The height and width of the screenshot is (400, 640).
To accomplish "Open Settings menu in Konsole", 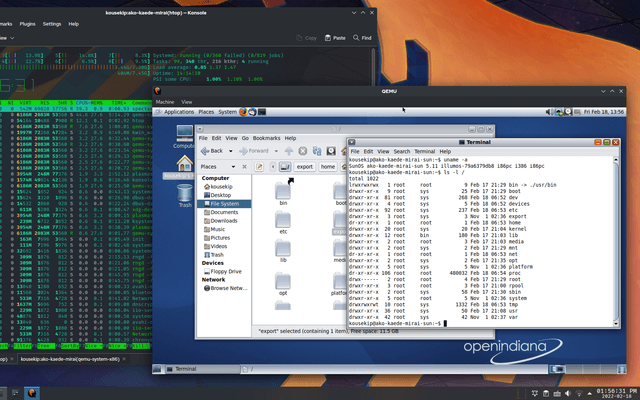I will [x=52, y=24].
